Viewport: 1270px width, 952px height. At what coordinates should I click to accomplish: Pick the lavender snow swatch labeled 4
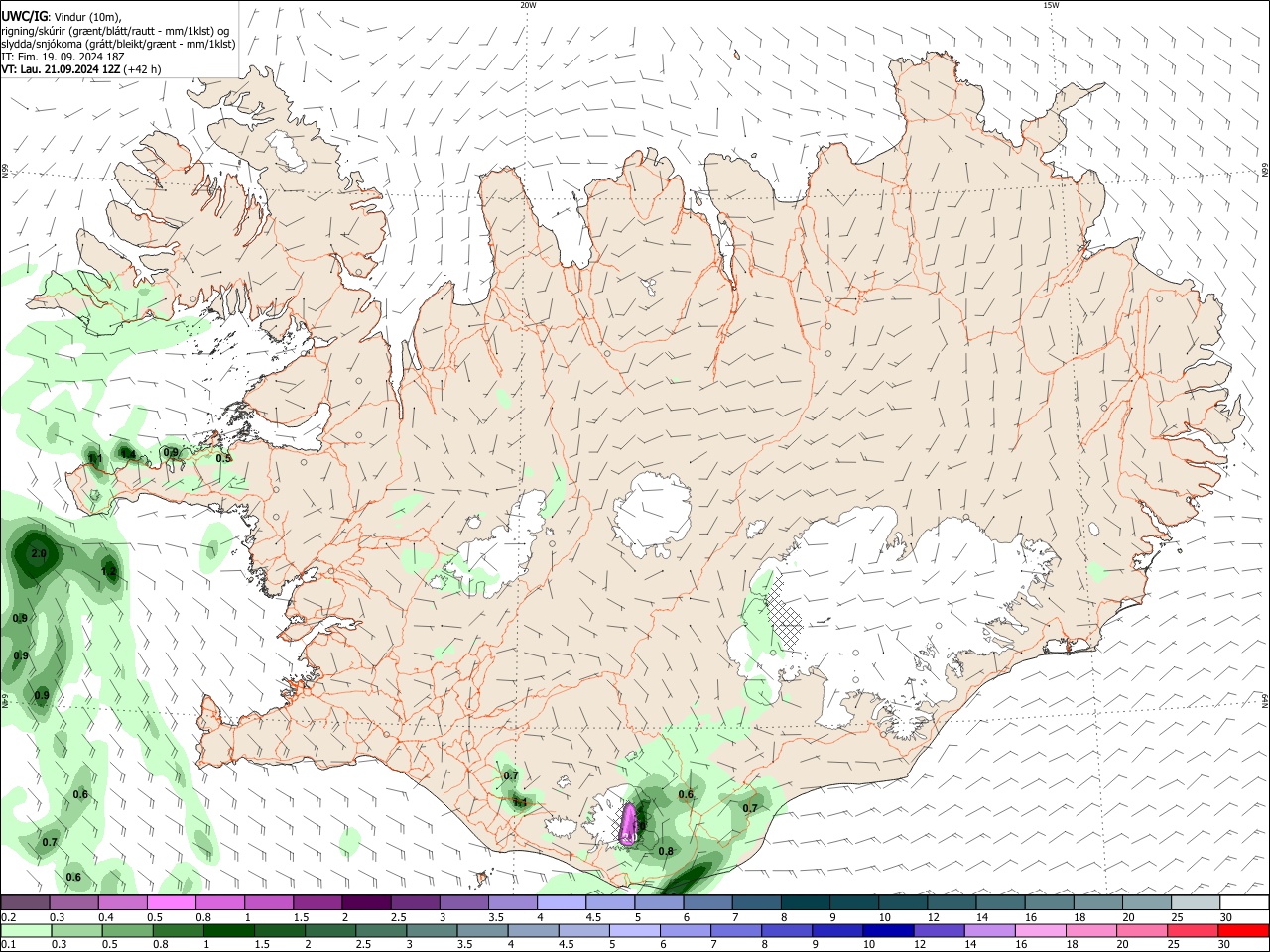point(561,903)
